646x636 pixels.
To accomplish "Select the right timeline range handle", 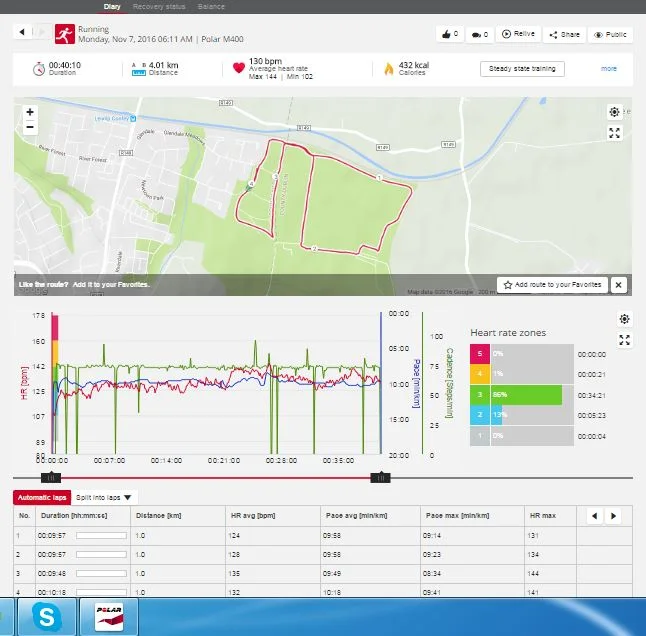I will [381, 478].
